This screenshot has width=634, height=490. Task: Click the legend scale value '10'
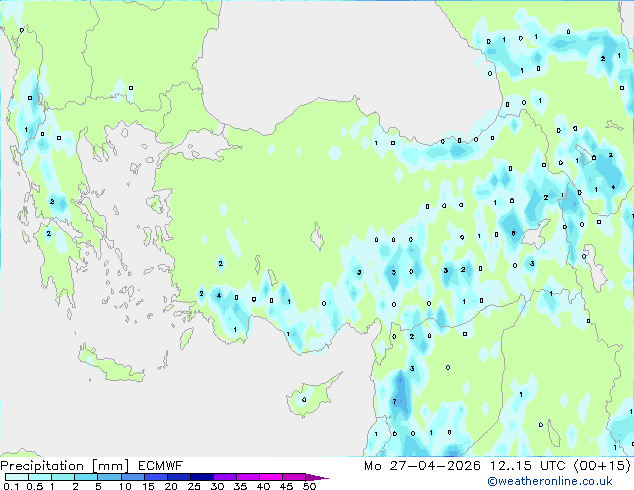(x=125, y=486)
